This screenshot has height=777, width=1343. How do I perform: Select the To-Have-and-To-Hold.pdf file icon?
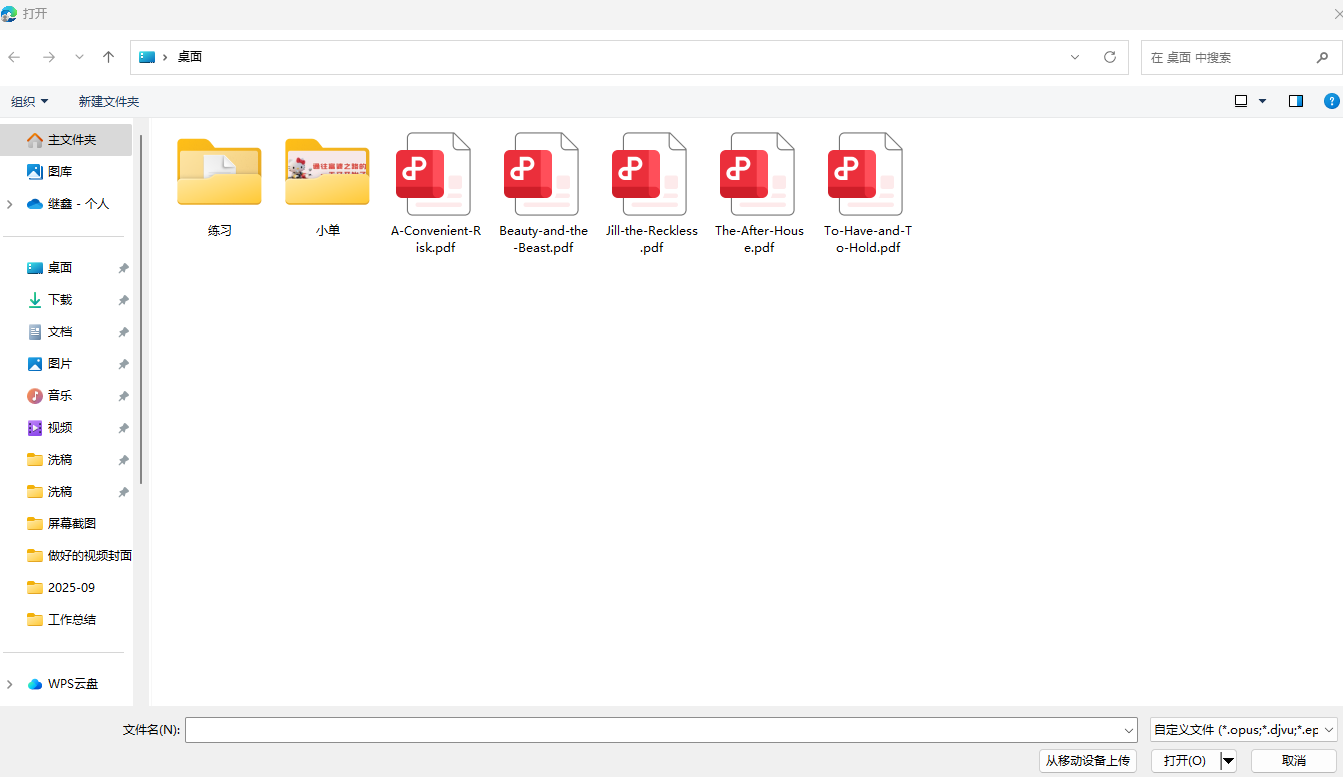(867, 174)
